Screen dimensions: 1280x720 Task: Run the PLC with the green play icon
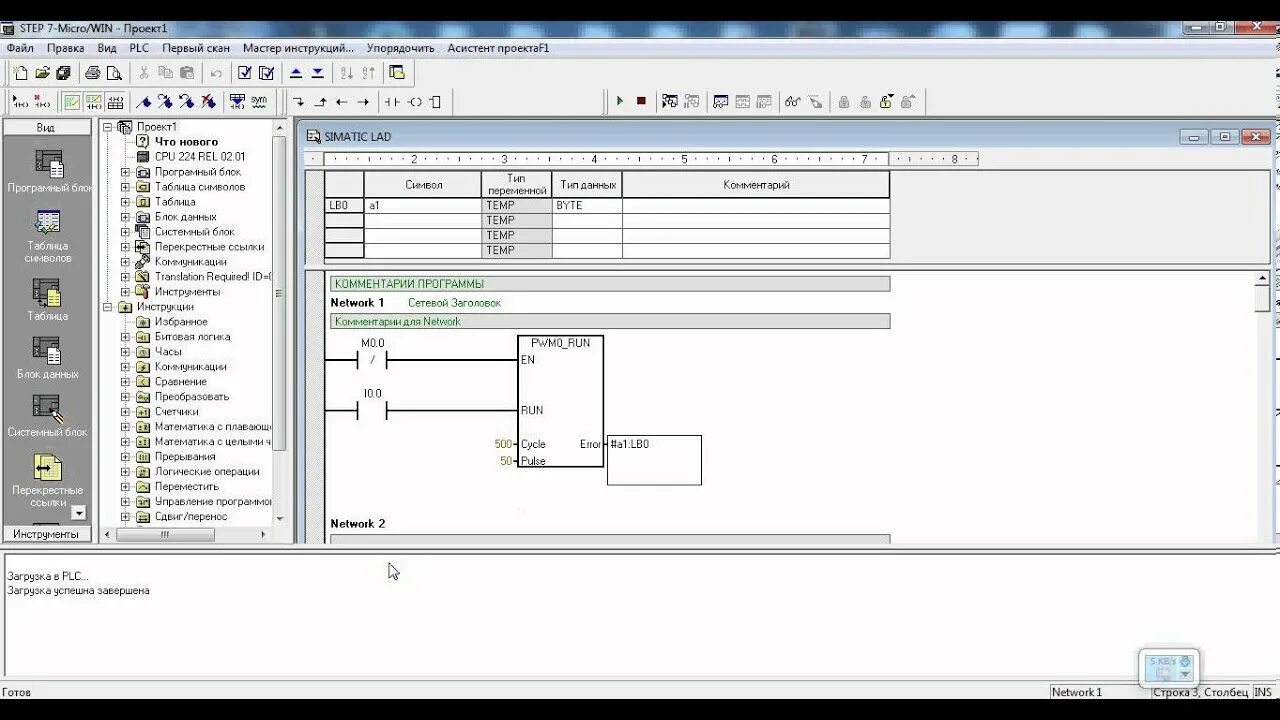pos(620,101)
